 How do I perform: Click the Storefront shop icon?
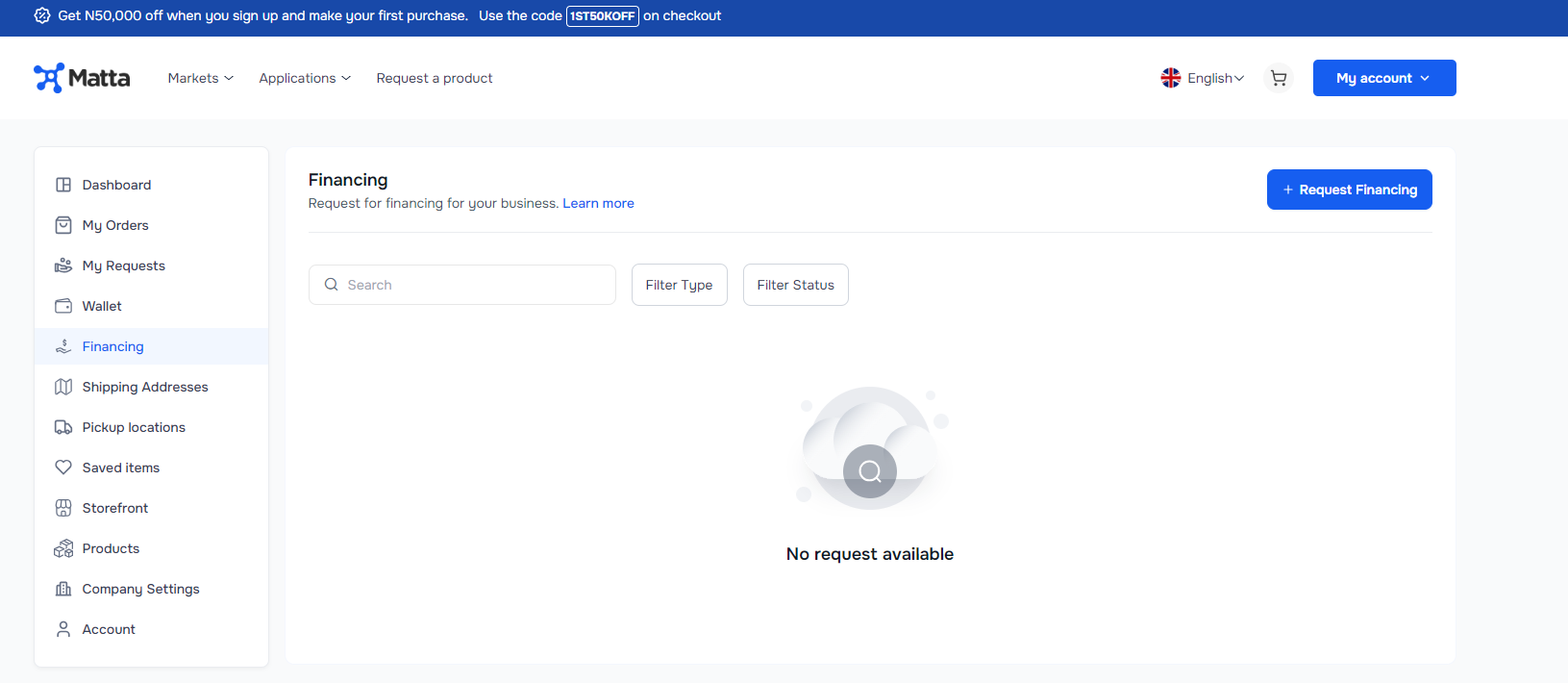click(x=63, y=508)
